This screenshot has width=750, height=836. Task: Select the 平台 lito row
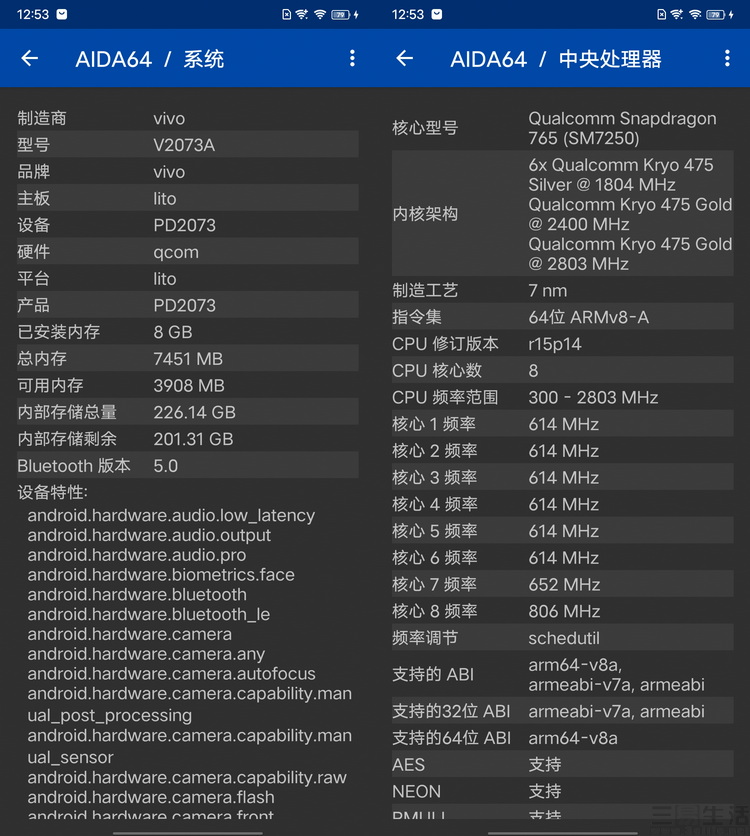[188, 278]
